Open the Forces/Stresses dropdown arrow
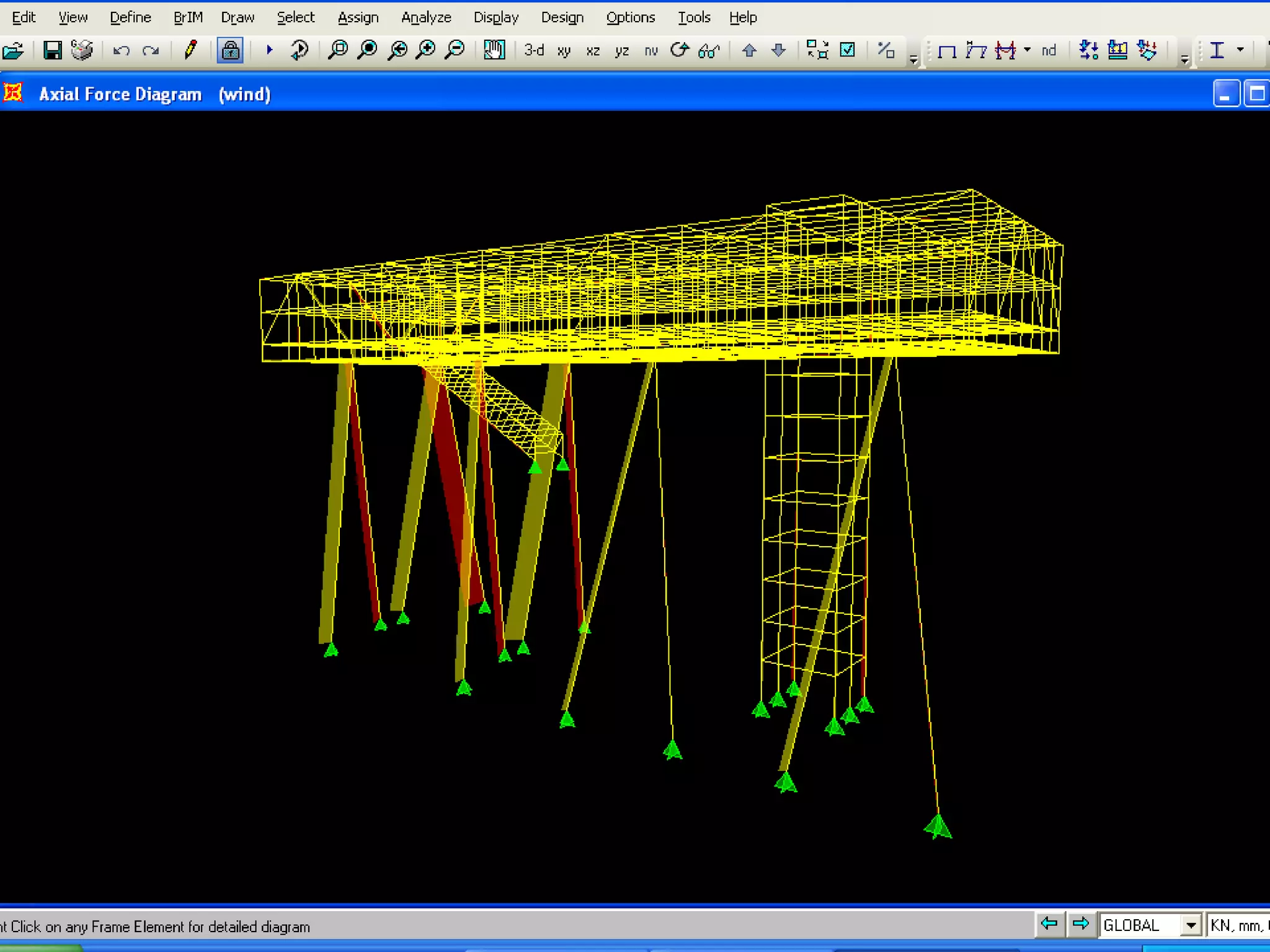Image resolution: width=1270 pixels, height=952 pixels. 1028,50
